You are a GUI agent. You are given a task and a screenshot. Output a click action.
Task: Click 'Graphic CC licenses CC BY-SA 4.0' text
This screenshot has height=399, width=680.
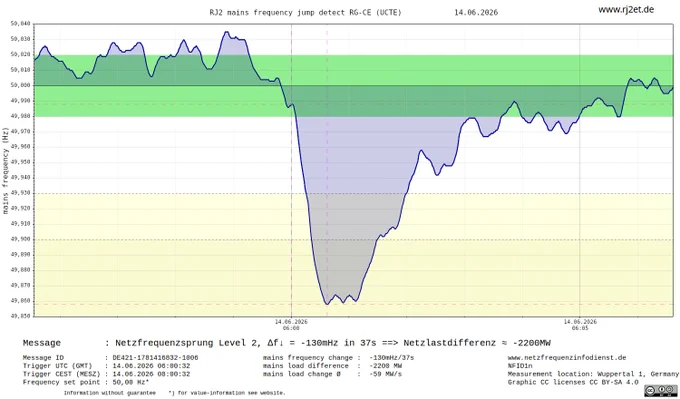pos(573,383)
